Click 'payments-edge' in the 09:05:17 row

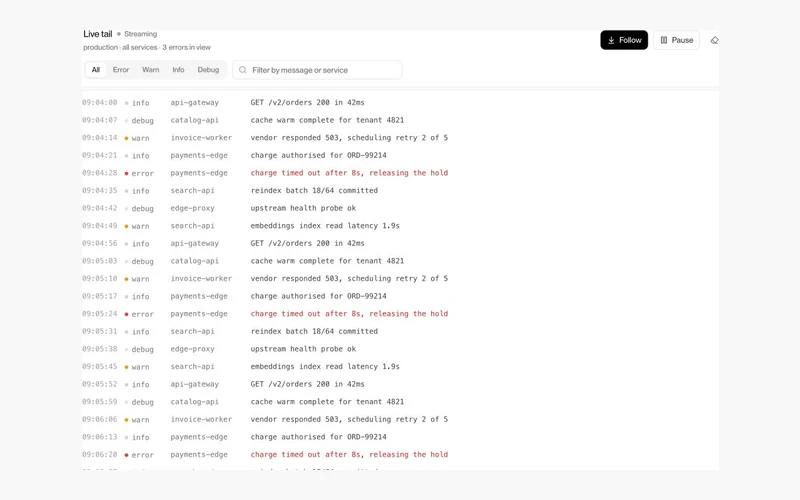pos(199,296)
